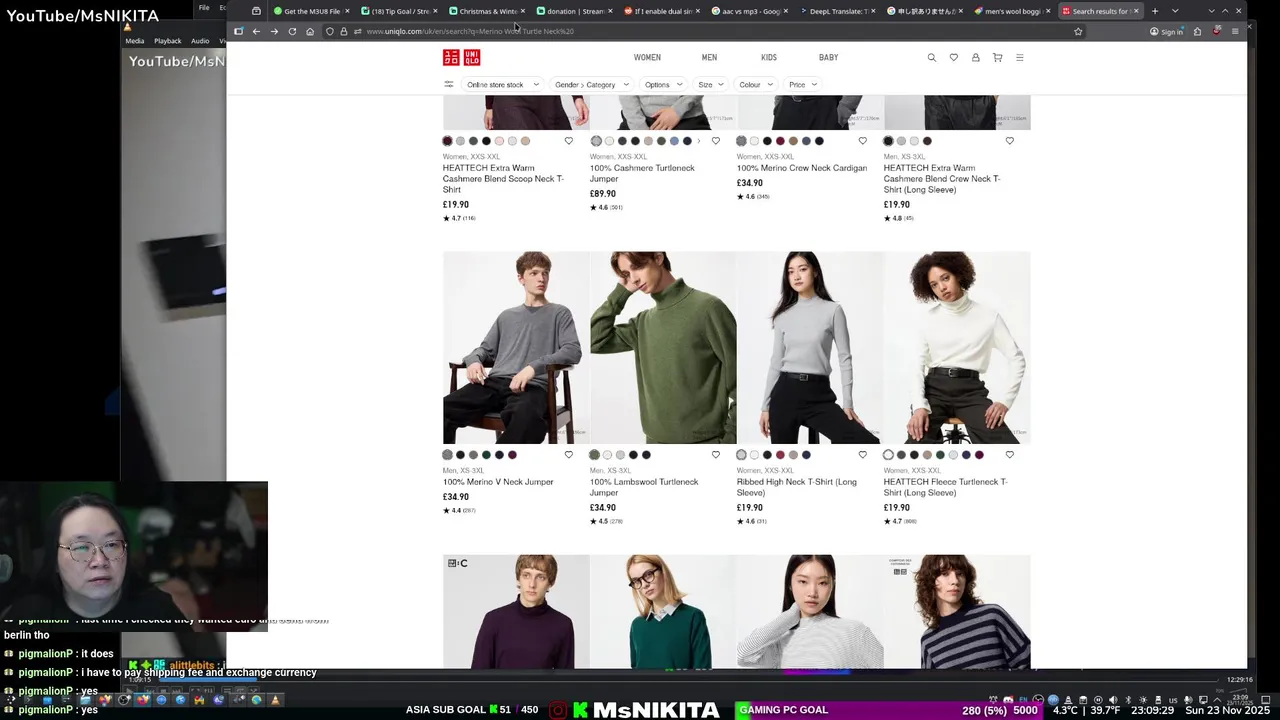
Task: Favourite the HEATTECH Fleece Turtleneck T-Shirt heart
Action: [1009, 455]
